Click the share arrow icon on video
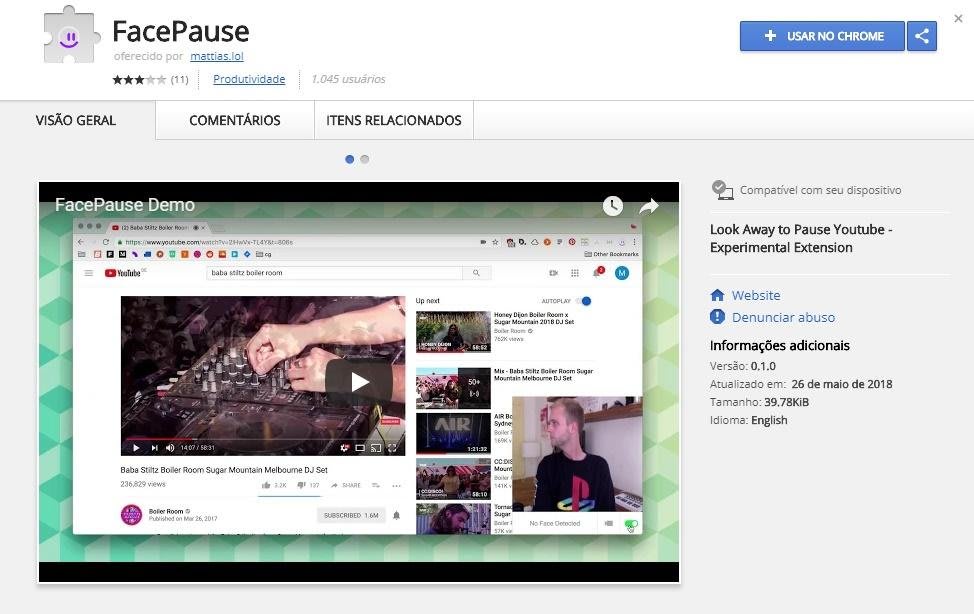 coord(649,206)
